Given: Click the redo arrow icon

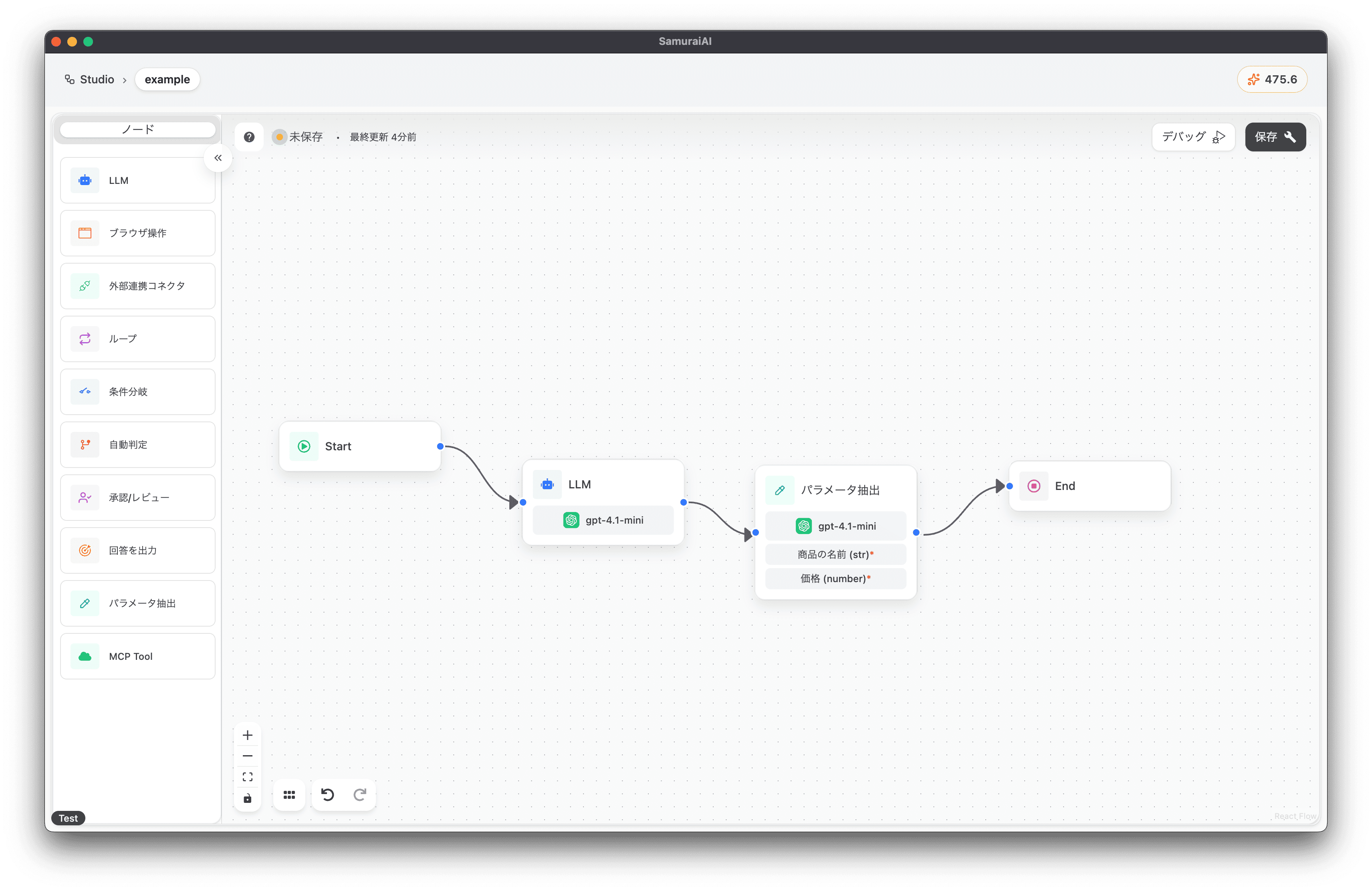Looking at the screenshot, I should [360, 795].
